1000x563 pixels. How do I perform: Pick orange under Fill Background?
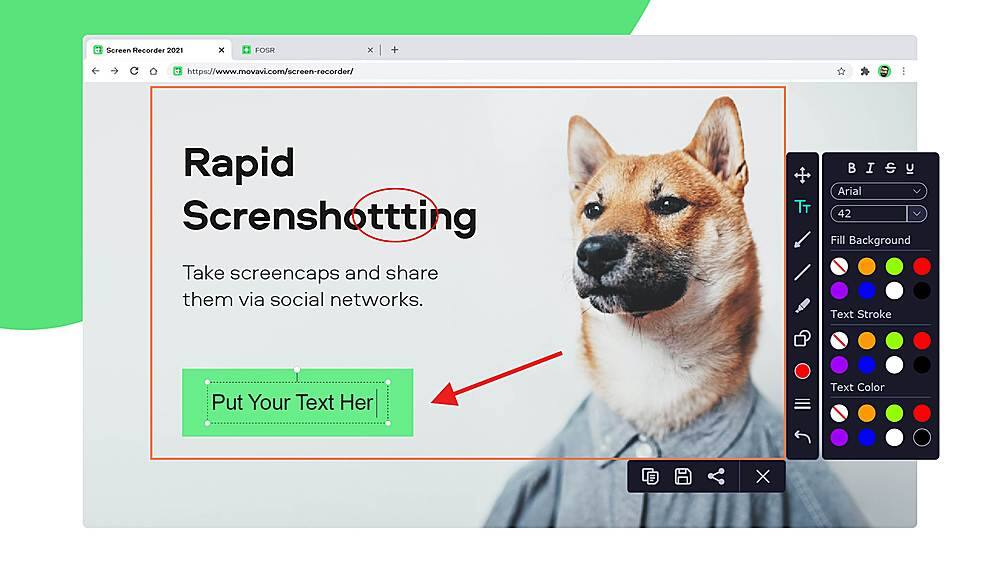pos(867,266)
